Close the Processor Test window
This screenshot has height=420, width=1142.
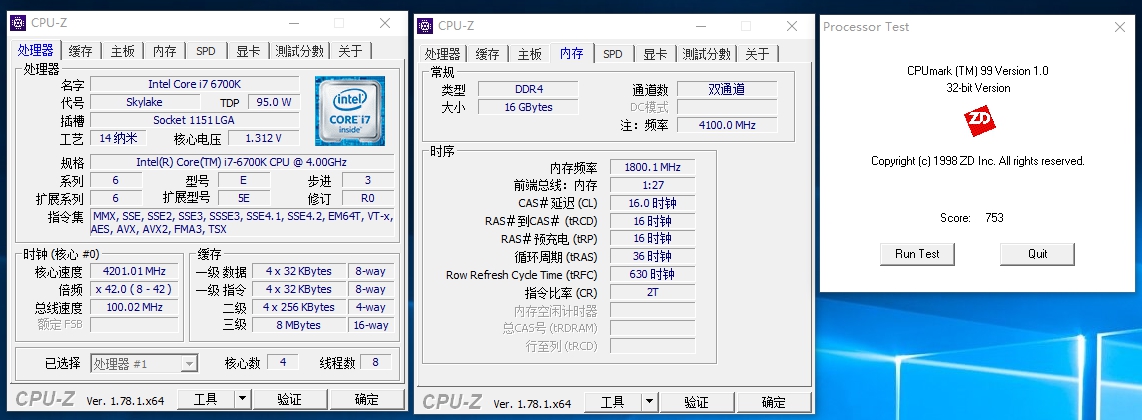click(x=1120, y=27)
